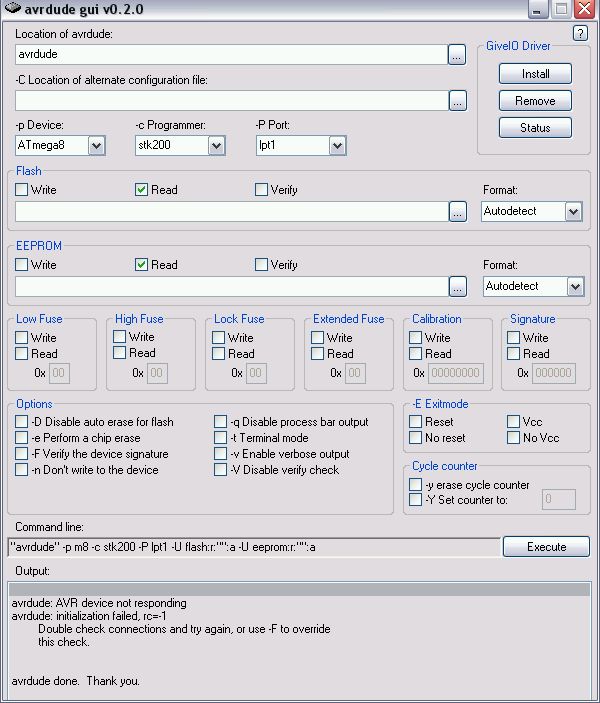This screenshot has width=600, height=703.
Task: Click Install GiveIO driver button
Action: (x=535, y=74)
